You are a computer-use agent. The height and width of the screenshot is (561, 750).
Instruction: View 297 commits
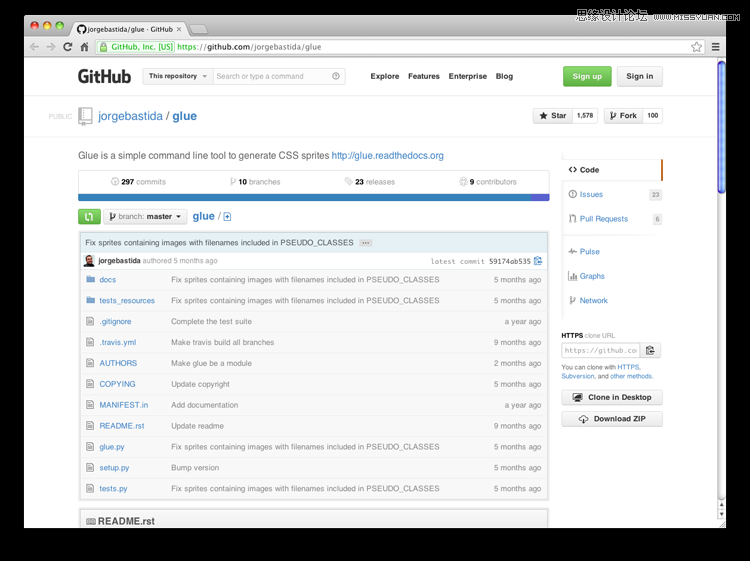point(138,182)
